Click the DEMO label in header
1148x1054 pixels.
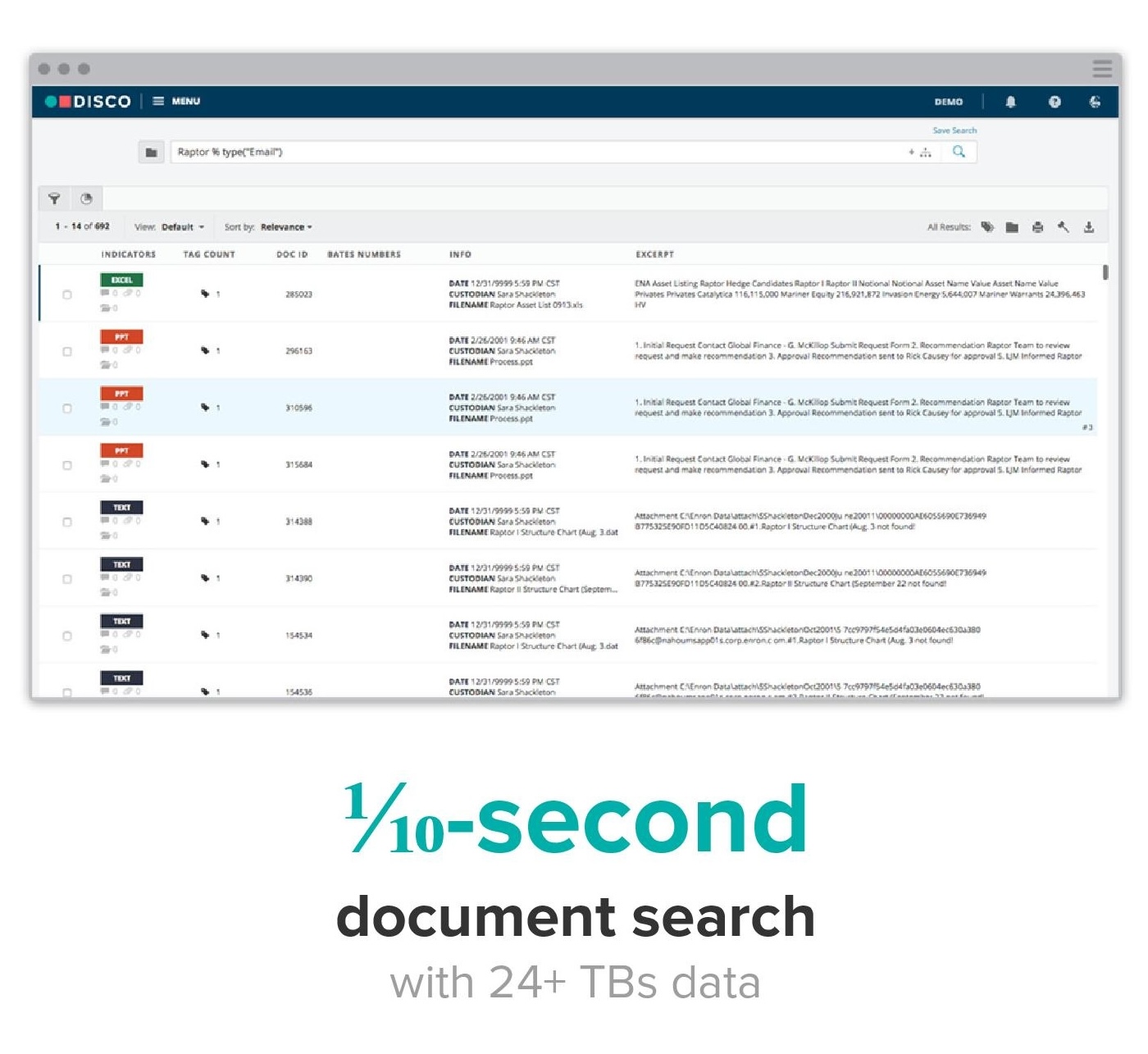click(949, 102)
